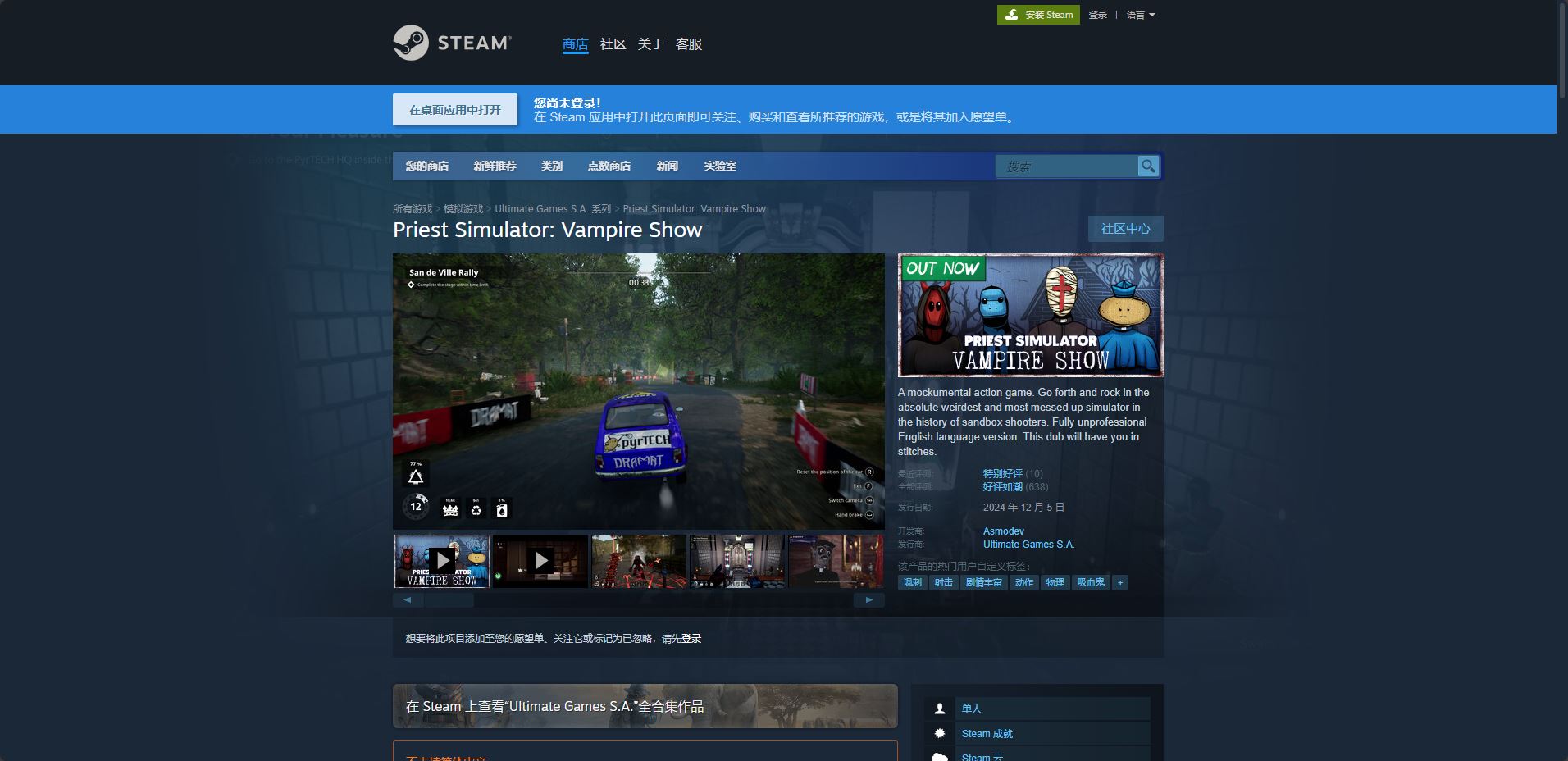
Task: Open the Ultimate Games S.A. publisher link
Action: pyautogui.click(x=1029, y=545)
